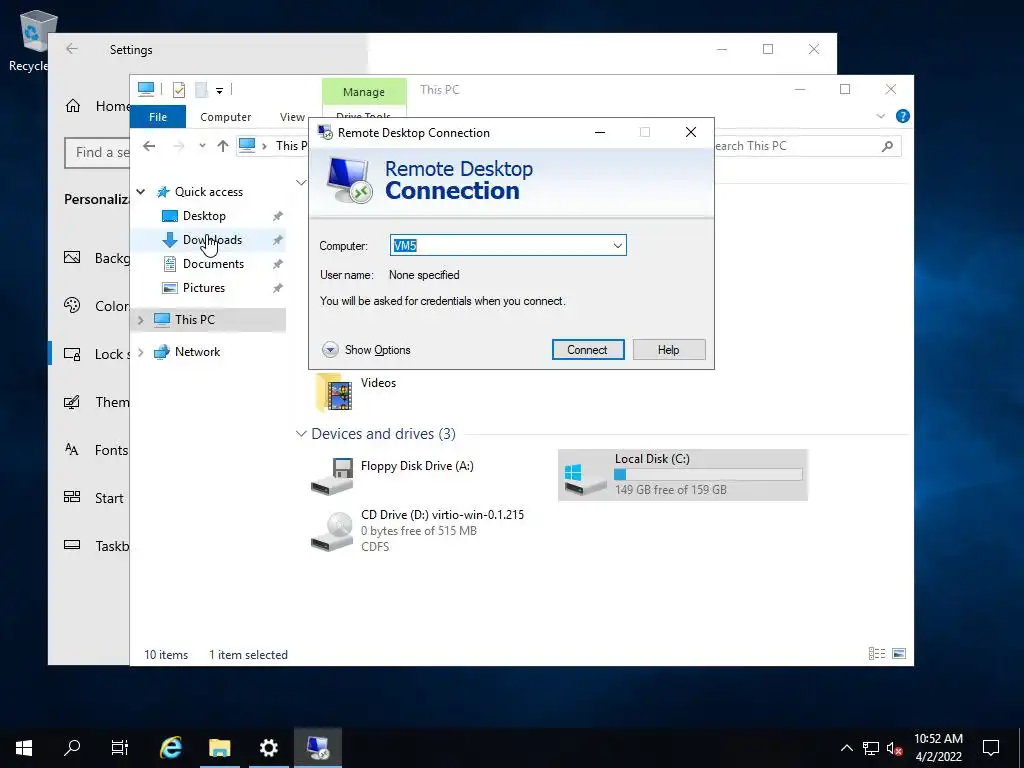Go to Home in Settings window
The width and height of the screenshot is (1024, 768).
[x=97, y=106]
